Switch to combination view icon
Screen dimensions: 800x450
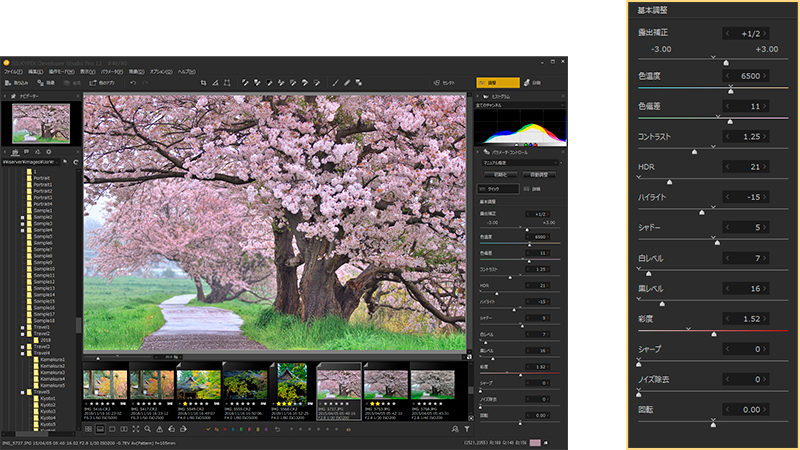point(100,430)
